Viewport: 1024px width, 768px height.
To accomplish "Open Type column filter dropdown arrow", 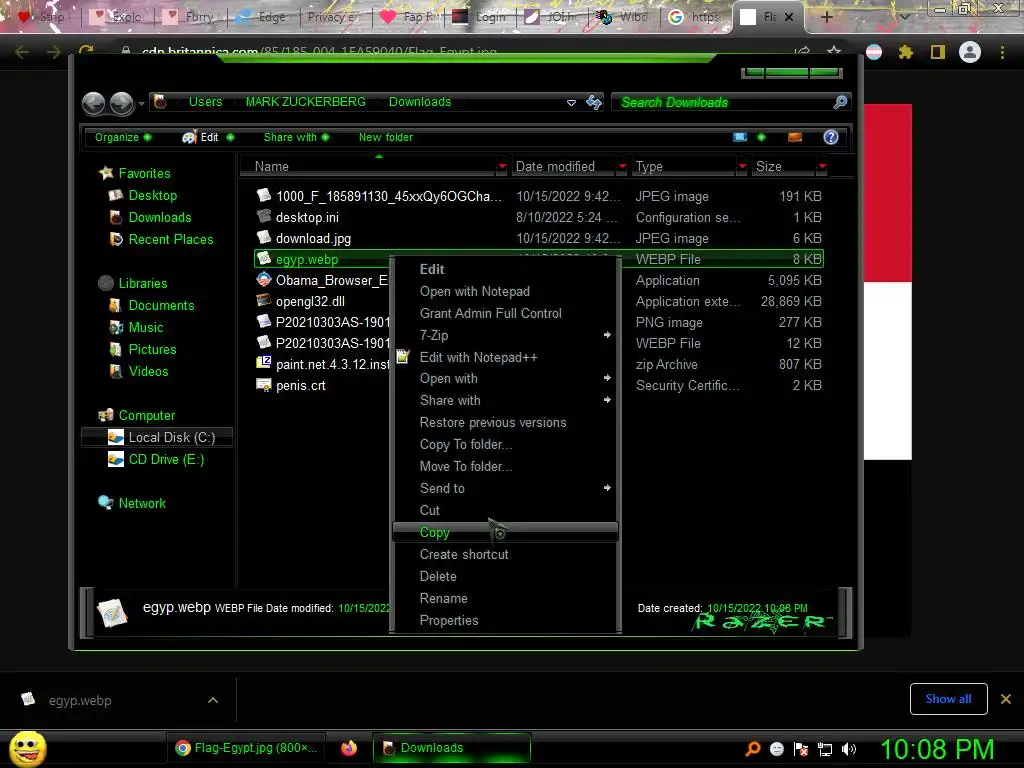I will (742, 167).
